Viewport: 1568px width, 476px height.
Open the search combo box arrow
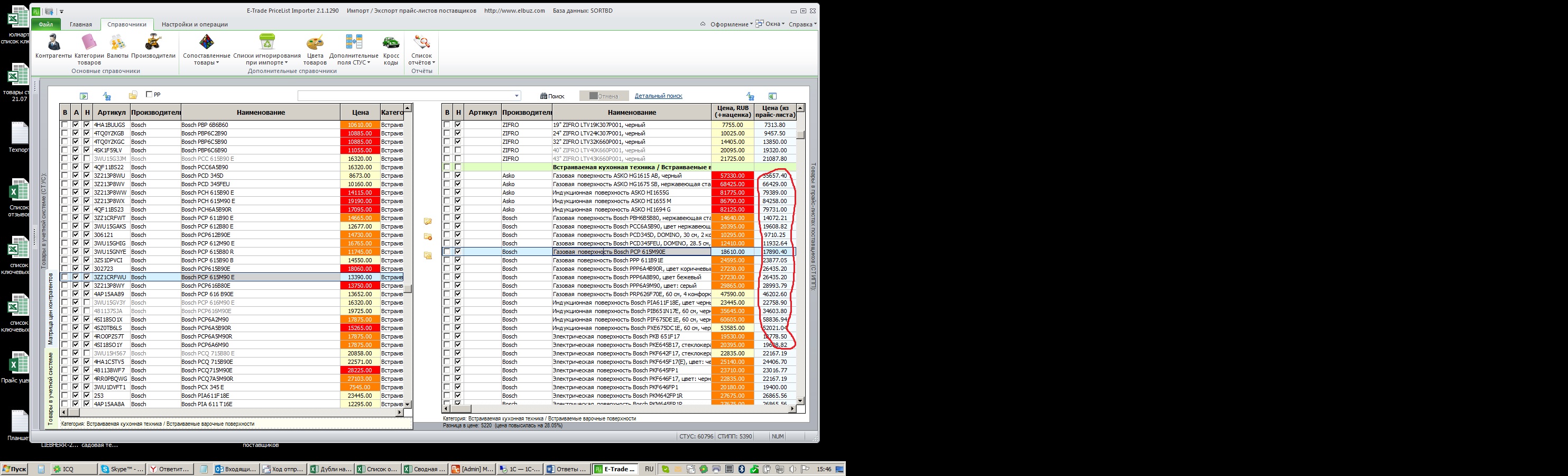(x=517, y=96)
